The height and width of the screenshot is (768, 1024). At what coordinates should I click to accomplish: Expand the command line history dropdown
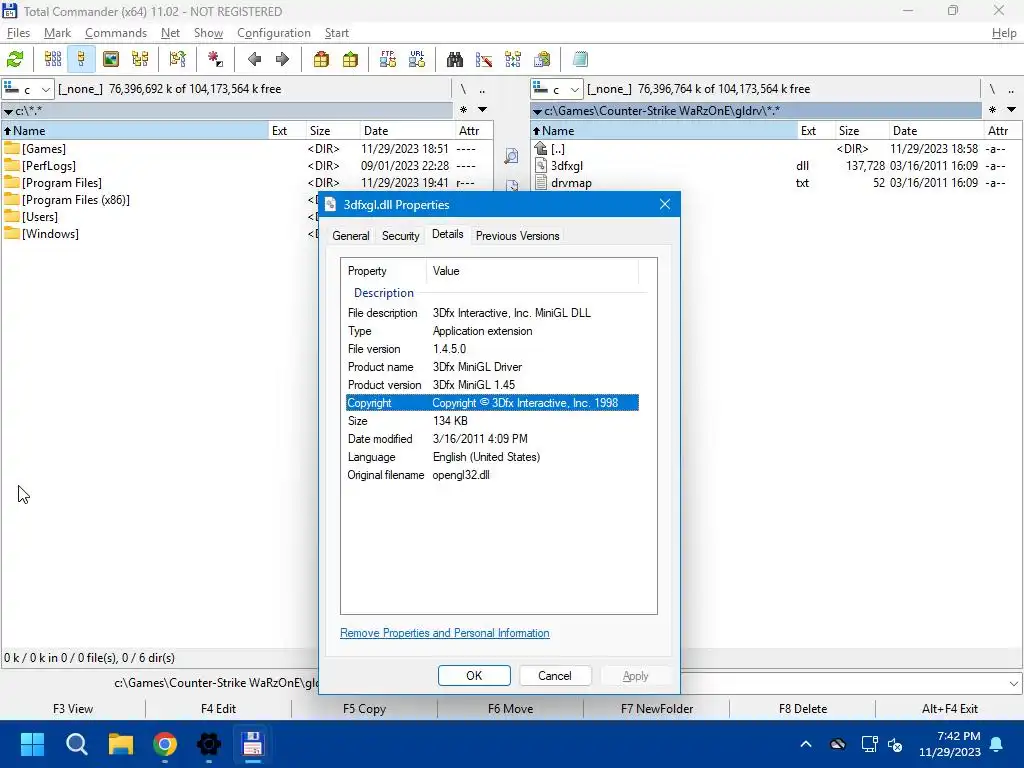click(1013, 684)
